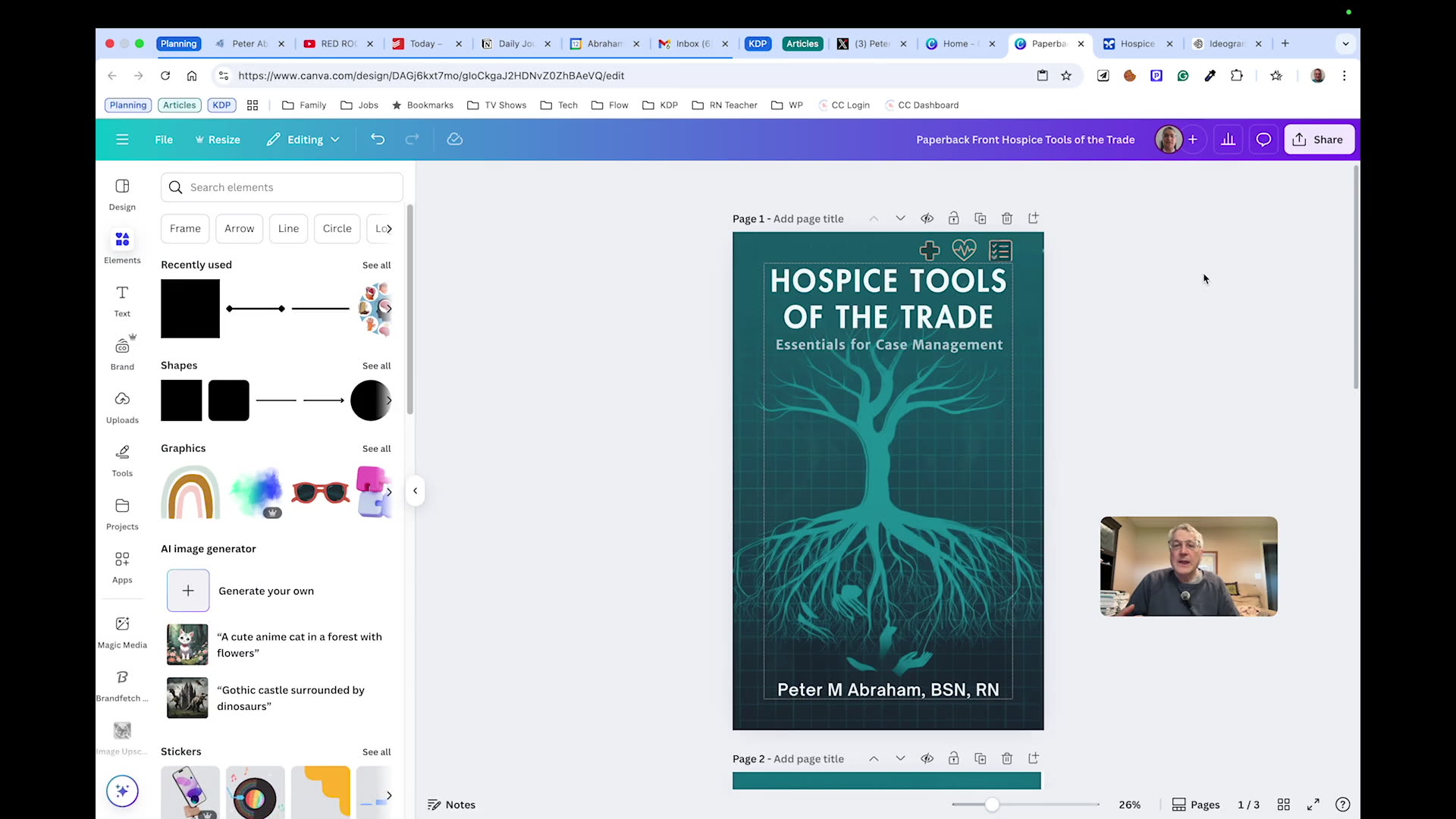Click the Share button
1456x819 pixels.
[1318, 140]
